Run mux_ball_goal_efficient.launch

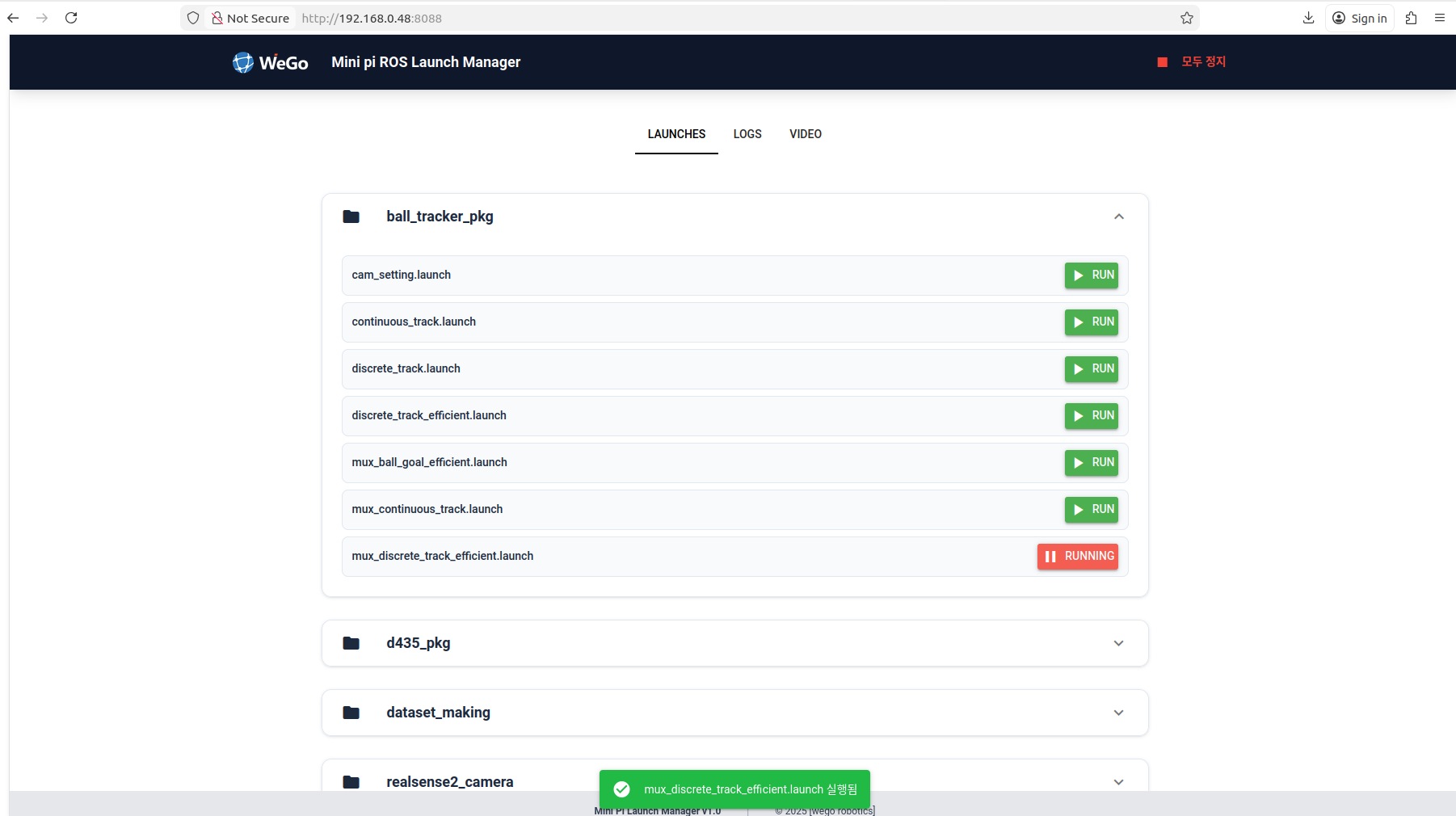coord(1091,463)
